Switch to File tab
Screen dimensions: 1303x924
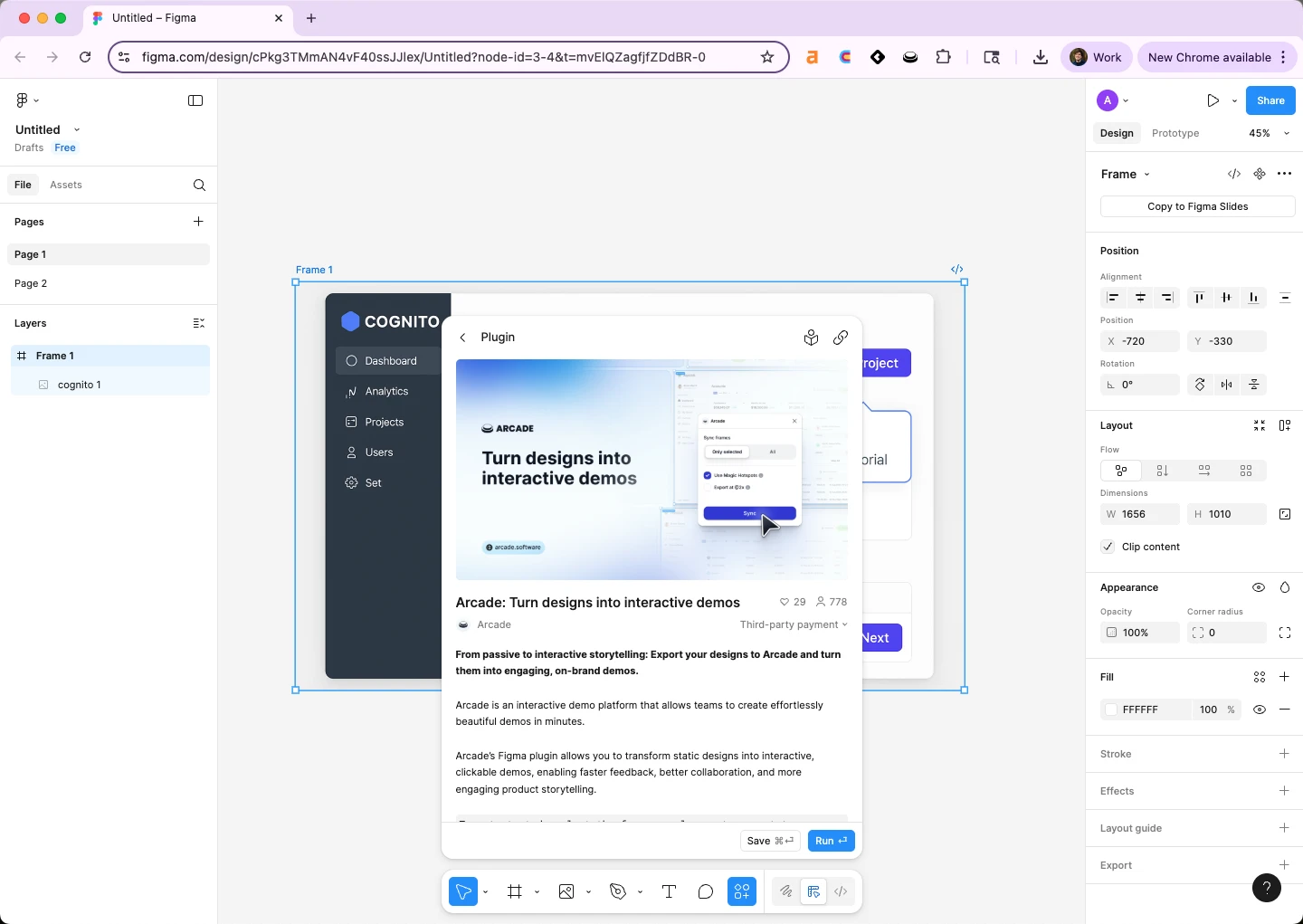tap(23, 185)
